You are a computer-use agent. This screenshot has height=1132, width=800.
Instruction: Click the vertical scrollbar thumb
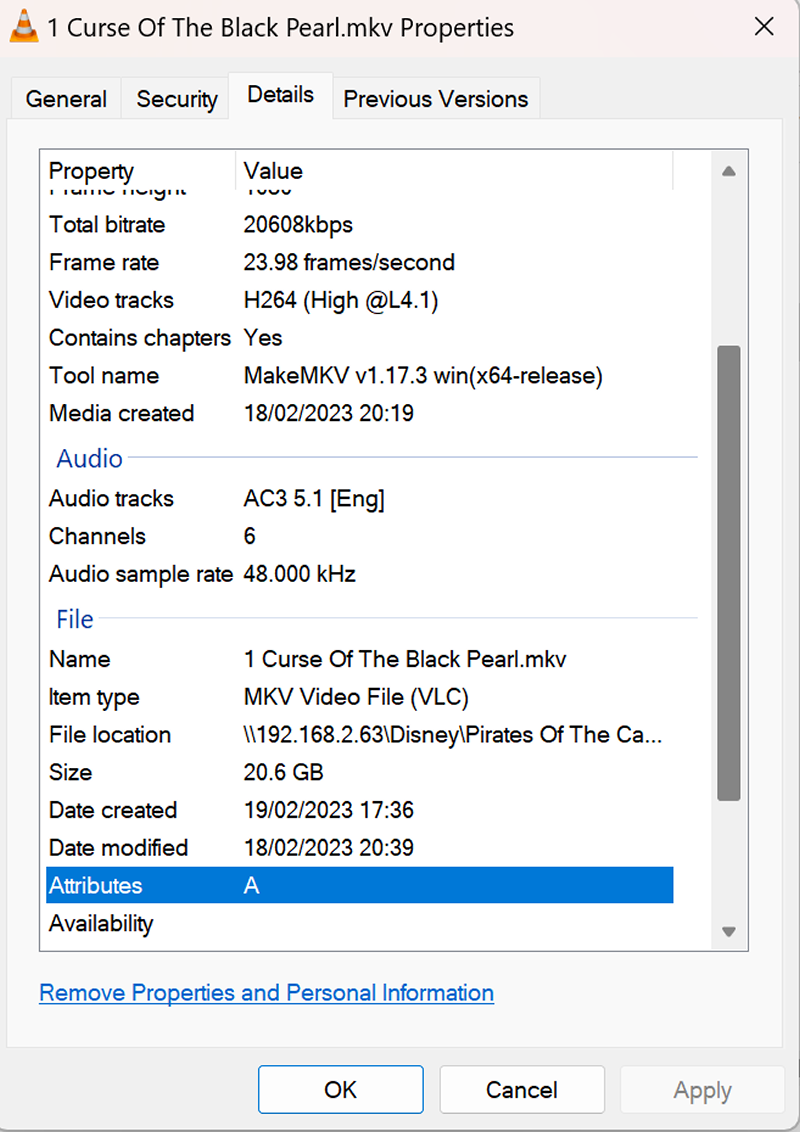coord(729,573)
